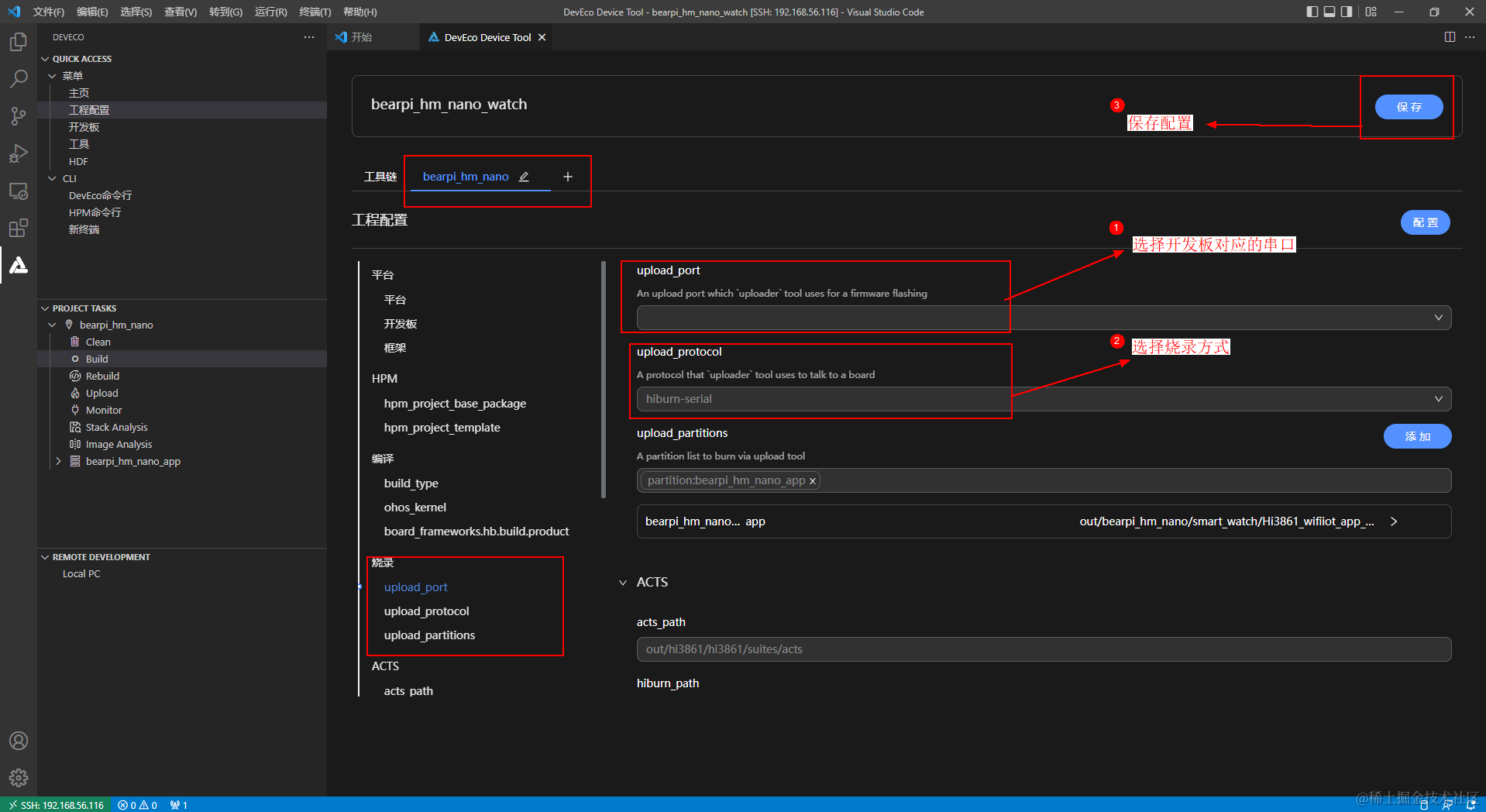Collapse the ACTS settings section

pos(623,583)
